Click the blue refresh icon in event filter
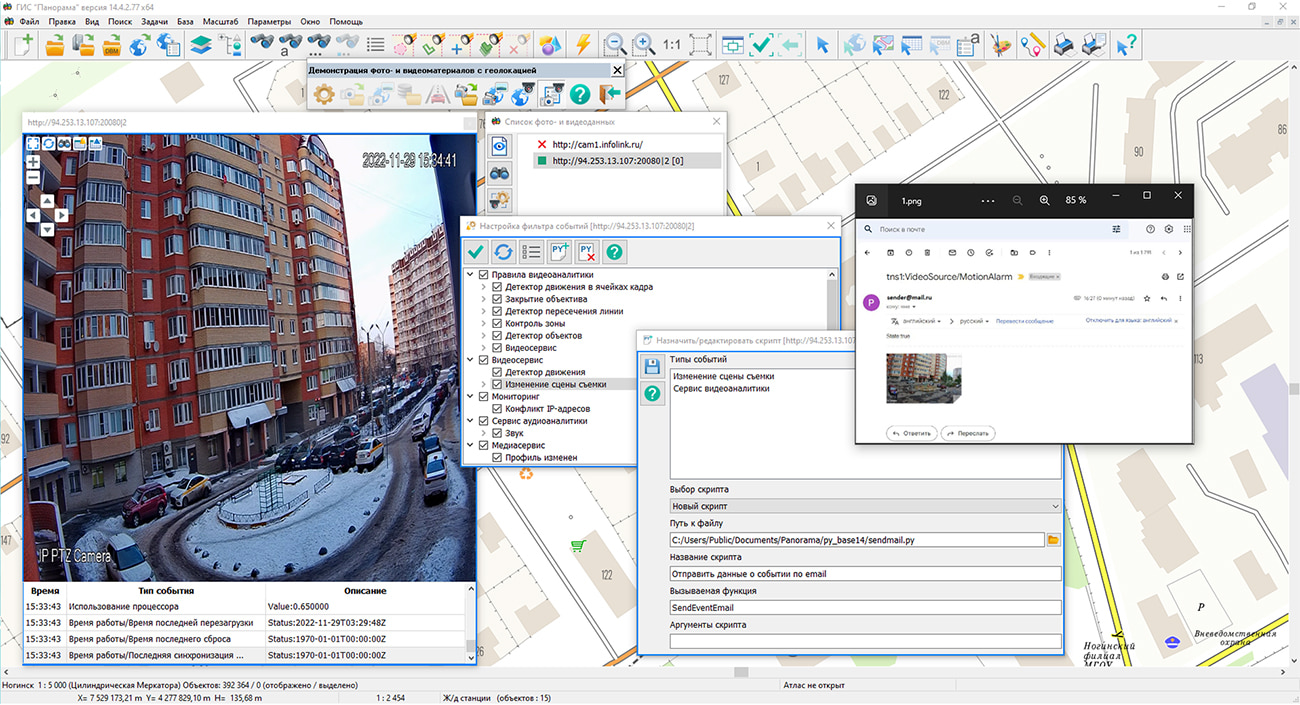This screenshot has height=705, width=1300. click(504, 252)
